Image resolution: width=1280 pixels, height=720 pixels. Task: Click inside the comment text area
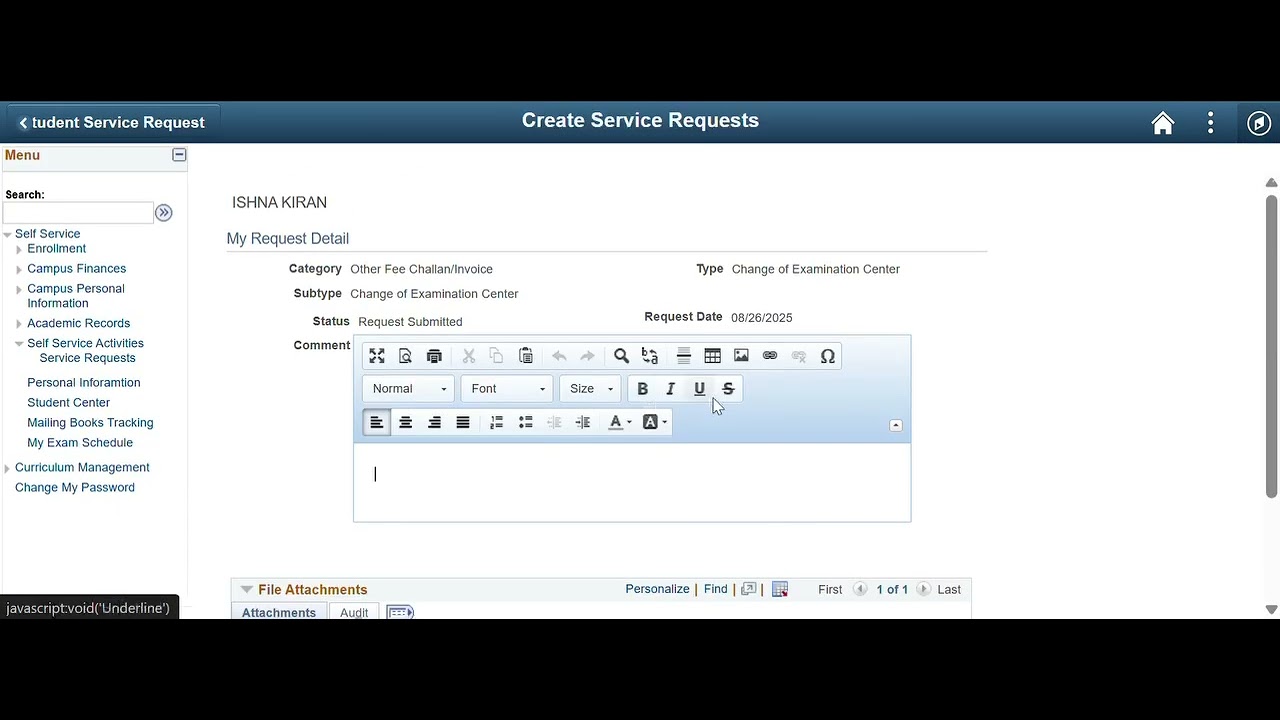pos(632,482)
